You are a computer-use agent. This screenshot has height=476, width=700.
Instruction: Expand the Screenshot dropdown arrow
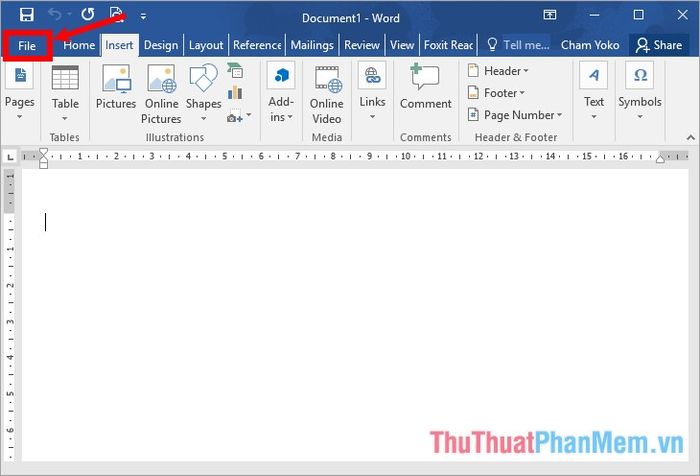(x=249, y=115)
